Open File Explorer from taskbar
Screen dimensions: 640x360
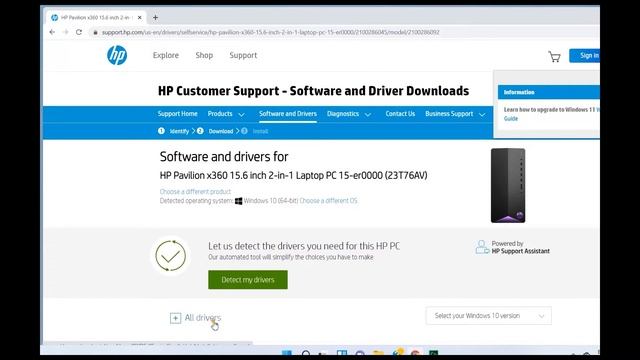378,353
